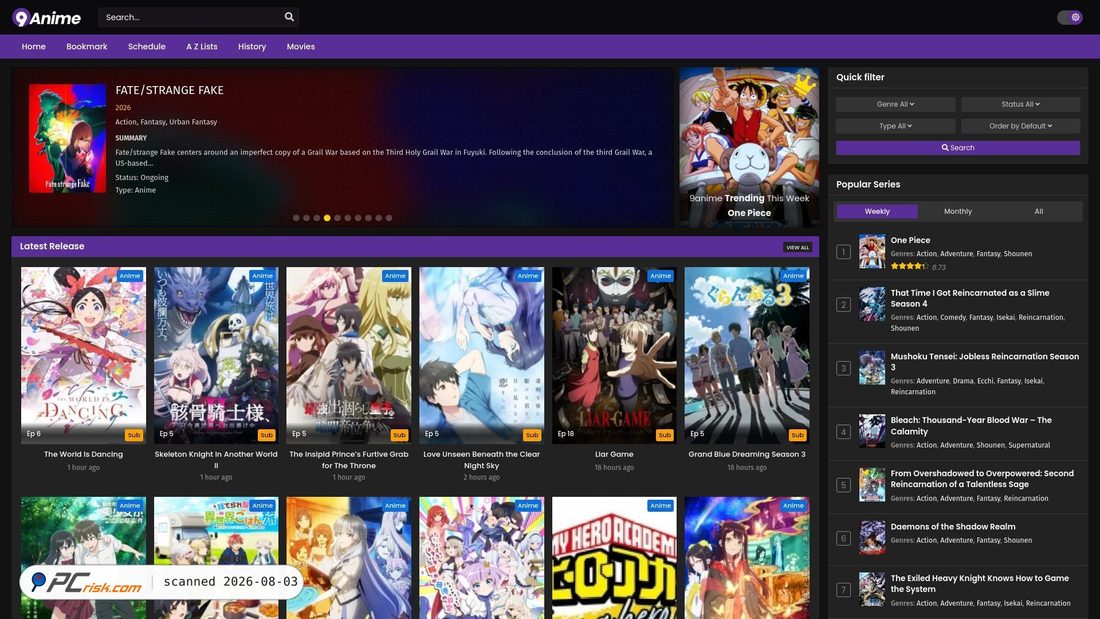The image size is (1100, 619).
Task: Click the Liar Game title link
Action: (x=614, y=455)
